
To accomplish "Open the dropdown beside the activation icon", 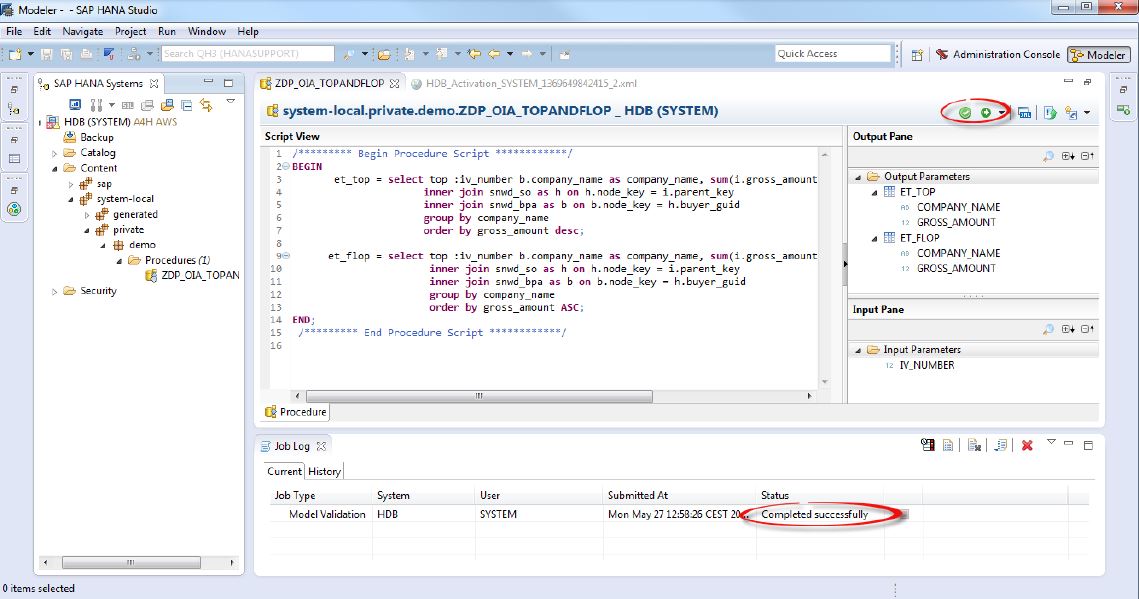I will click(x=1002, y=113).
